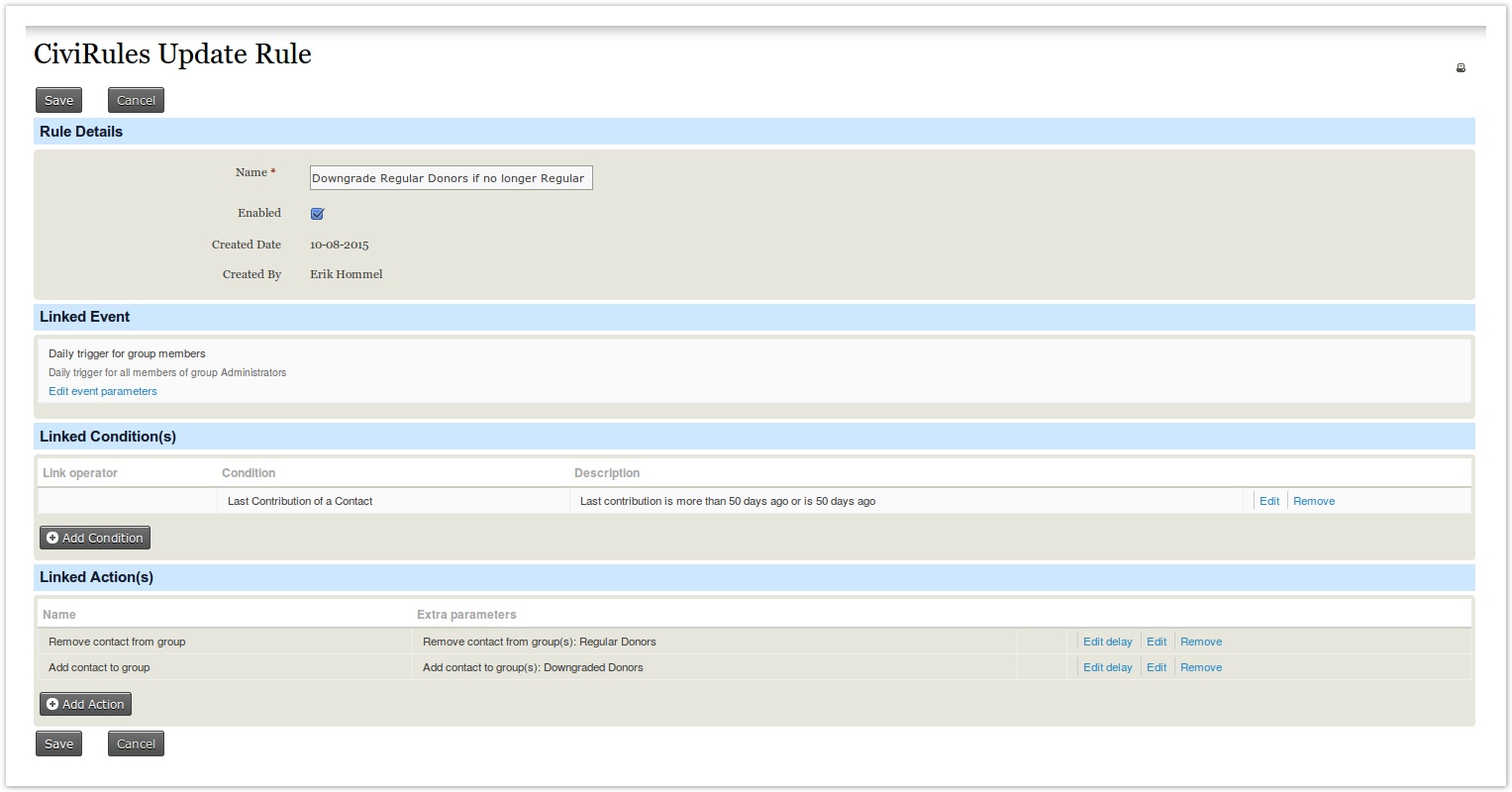Click the bottom Save button
The width and height of the screenshot is (1512, 792).
[x=59, y=743]
